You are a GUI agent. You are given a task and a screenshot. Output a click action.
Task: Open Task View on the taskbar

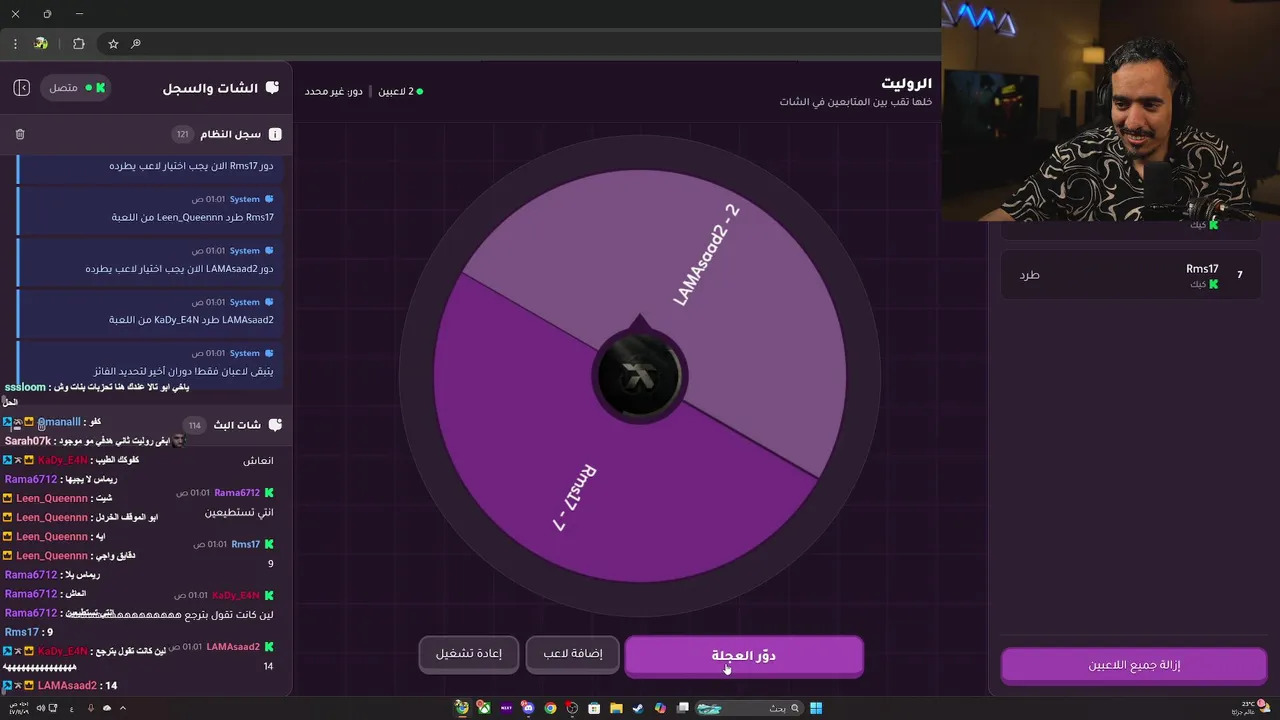click(x=683, y=708)
